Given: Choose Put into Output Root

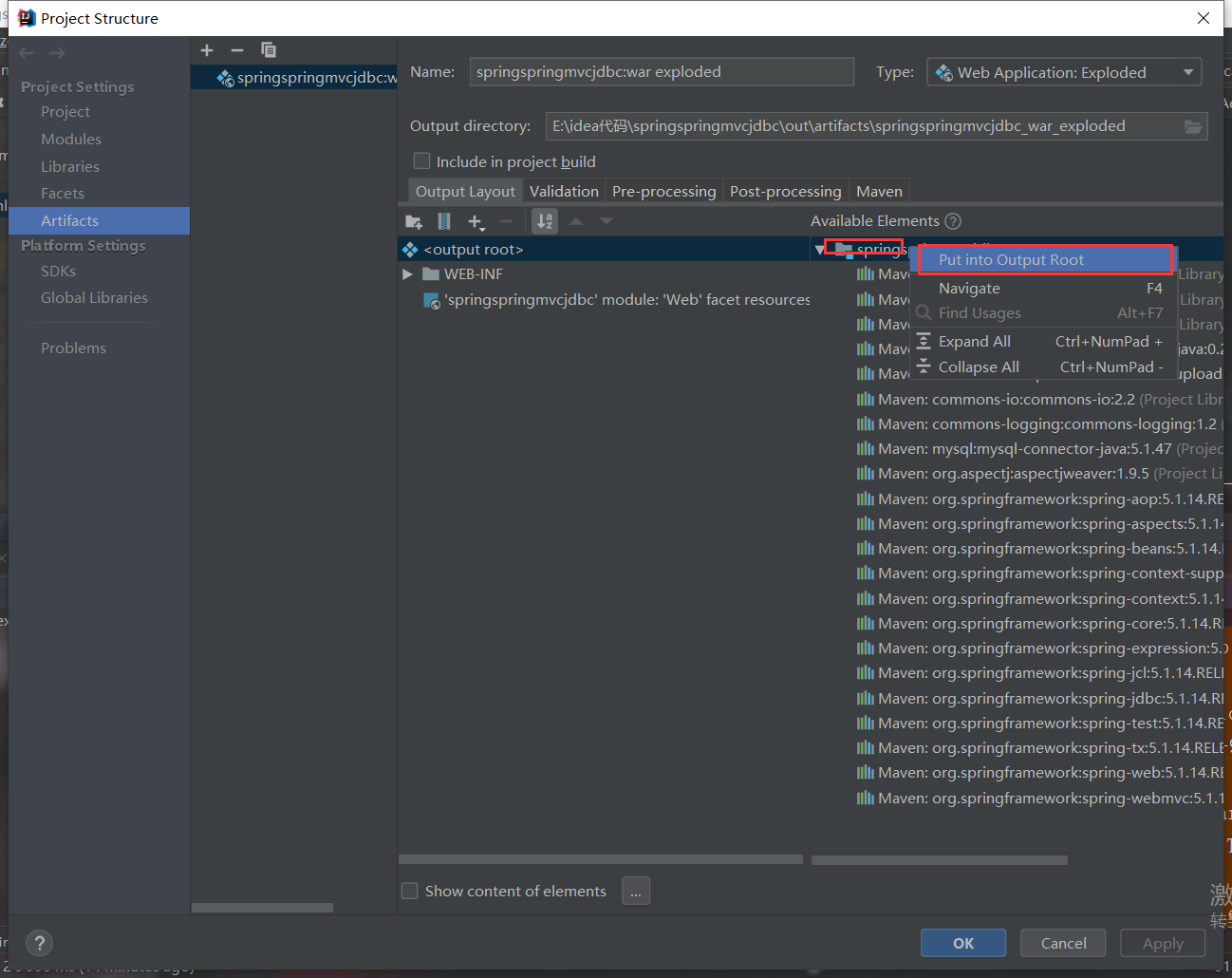Looking at the screenshot, I should tap(1044, 259).
